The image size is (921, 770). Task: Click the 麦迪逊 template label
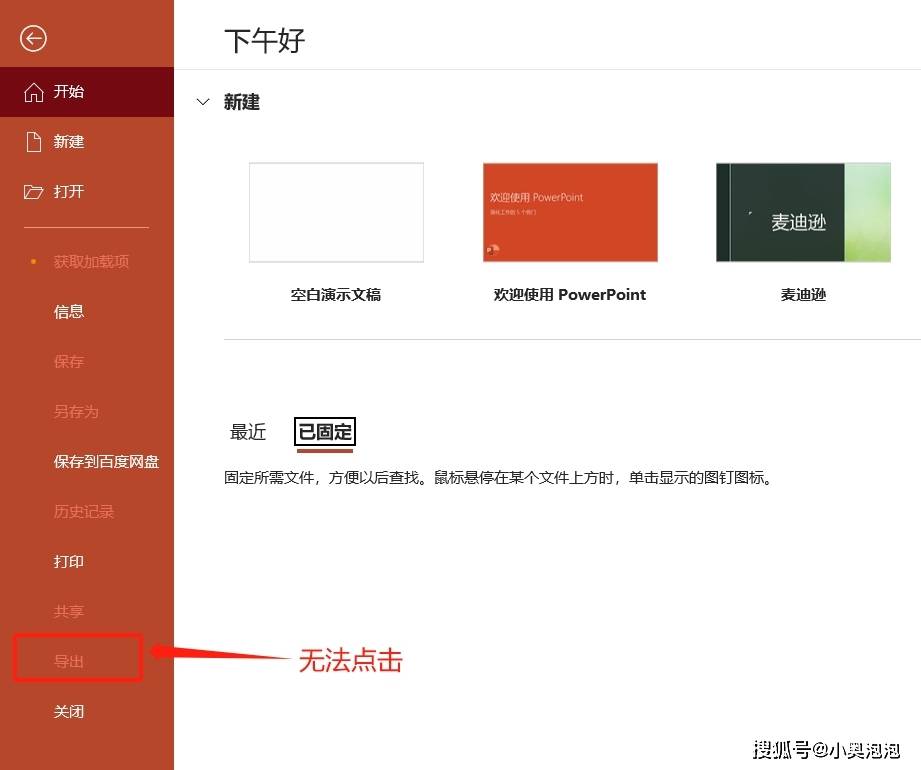pos(804,294)
